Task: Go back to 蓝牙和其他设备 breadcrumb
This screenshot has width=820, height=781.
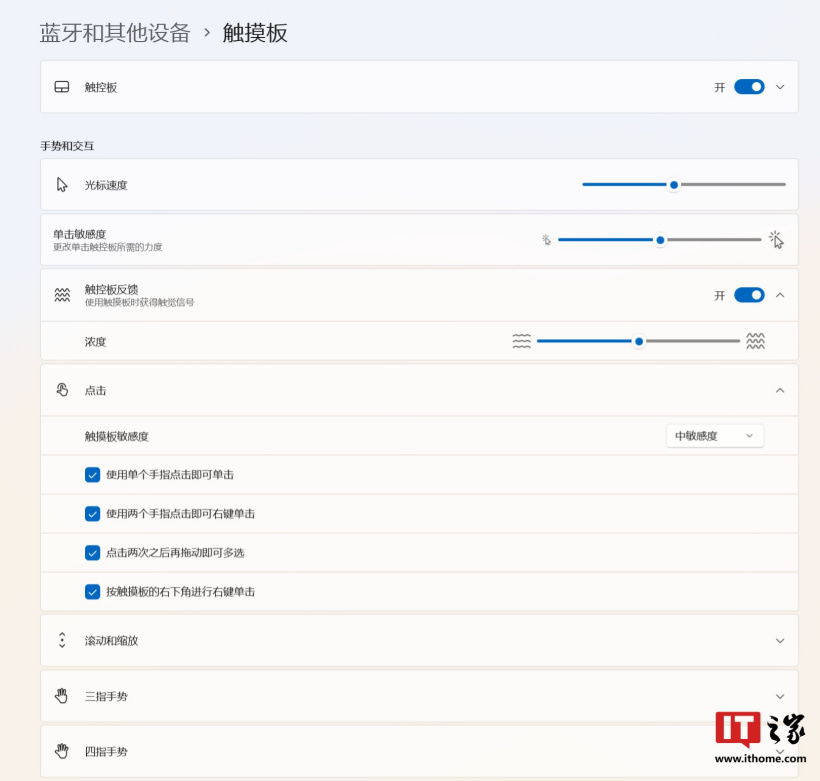Action: (115, 33)
